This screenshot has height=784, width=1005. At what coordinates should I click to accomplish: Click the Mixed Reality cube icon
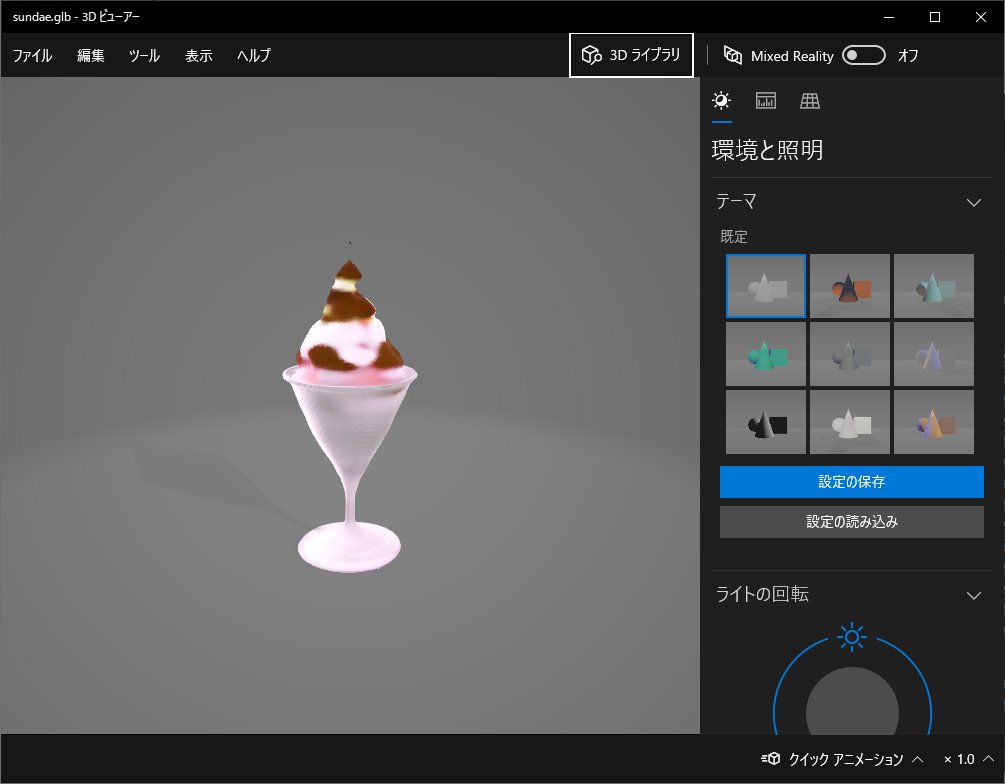point(733,55)
